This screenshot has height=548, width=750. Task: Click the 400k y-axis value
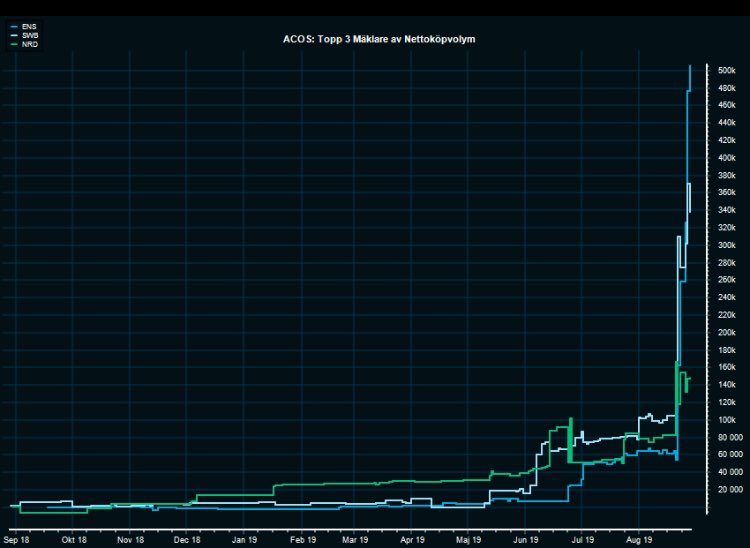tap(727, 158)
